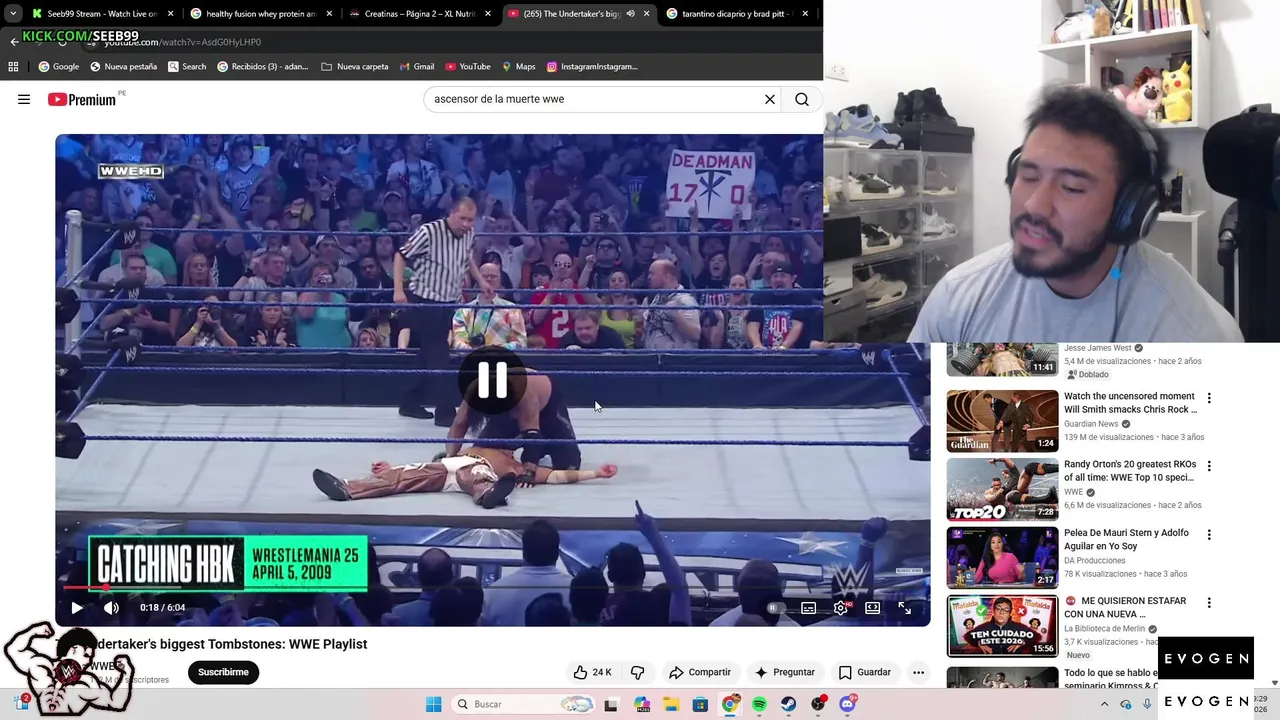Screen dimensions: 1280x720
Task: Open Gmail bookmark
Action: click(x=417, y=67)
